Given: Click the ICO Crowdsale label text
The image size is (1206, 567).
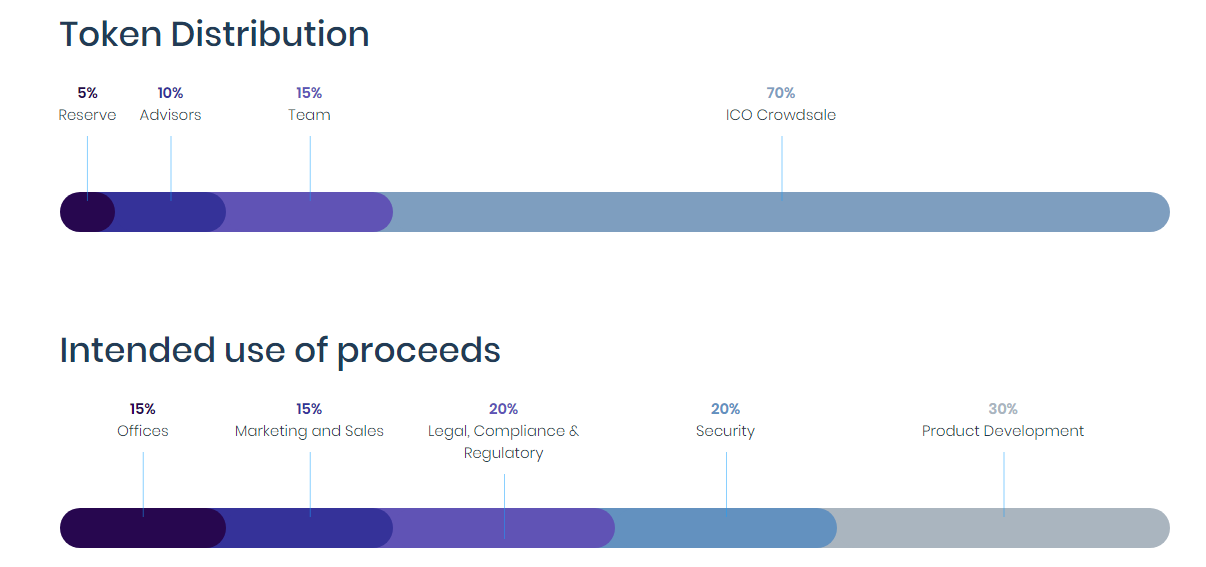Looking at the screenshot, I should (781, 115).
